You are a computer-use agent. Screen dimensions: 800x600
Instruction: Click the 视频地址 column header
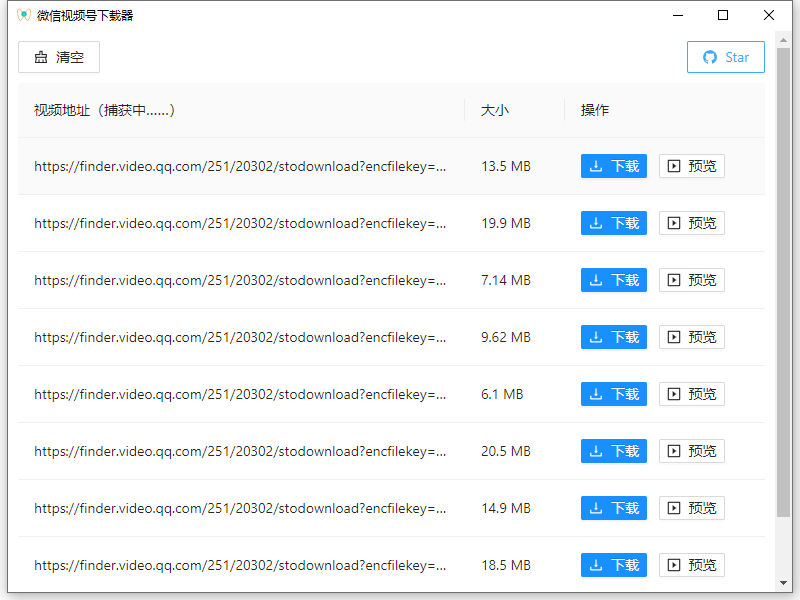(x=58, y=110)
